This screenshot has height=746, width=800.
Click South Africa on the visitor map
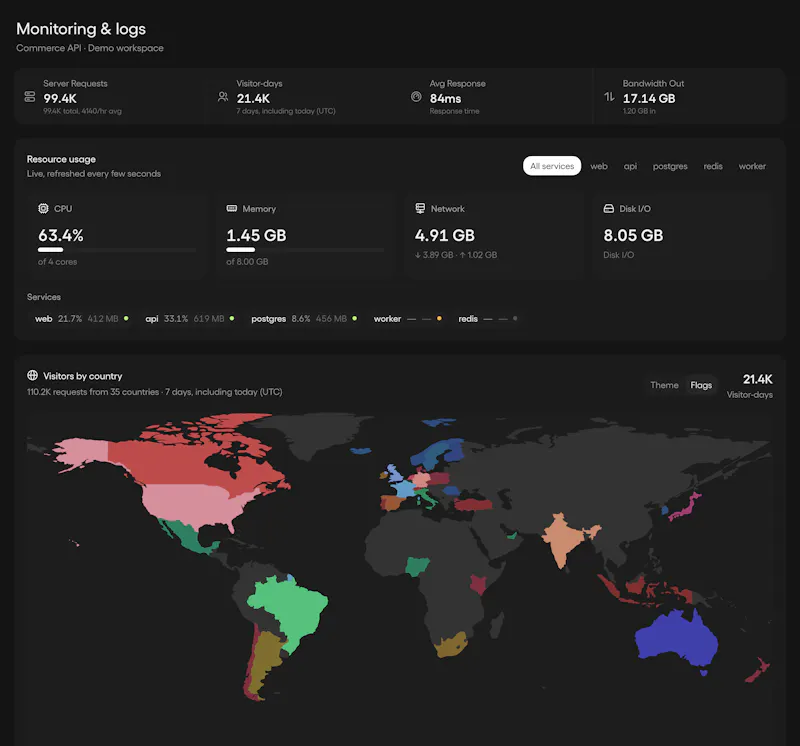coord(452,644)
